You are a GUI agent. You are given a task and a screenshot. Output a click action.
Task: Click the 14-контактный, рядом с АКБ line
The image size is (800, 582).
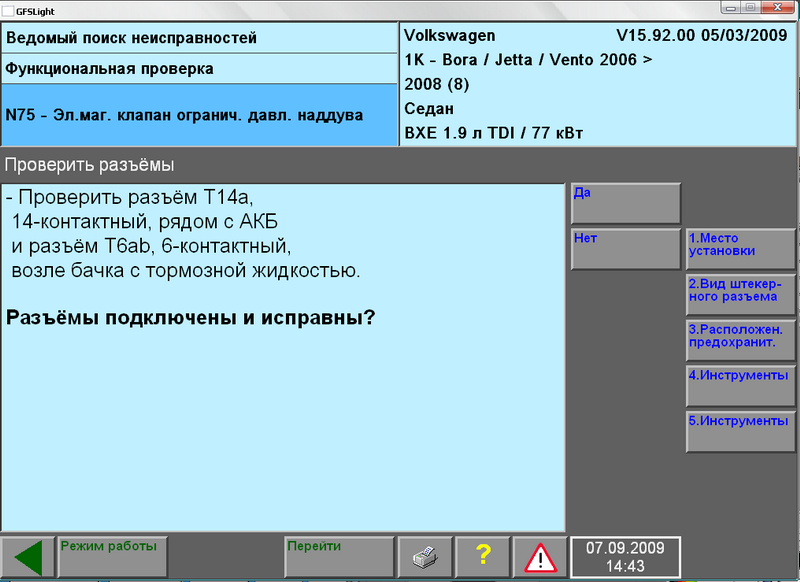point(144,221)
